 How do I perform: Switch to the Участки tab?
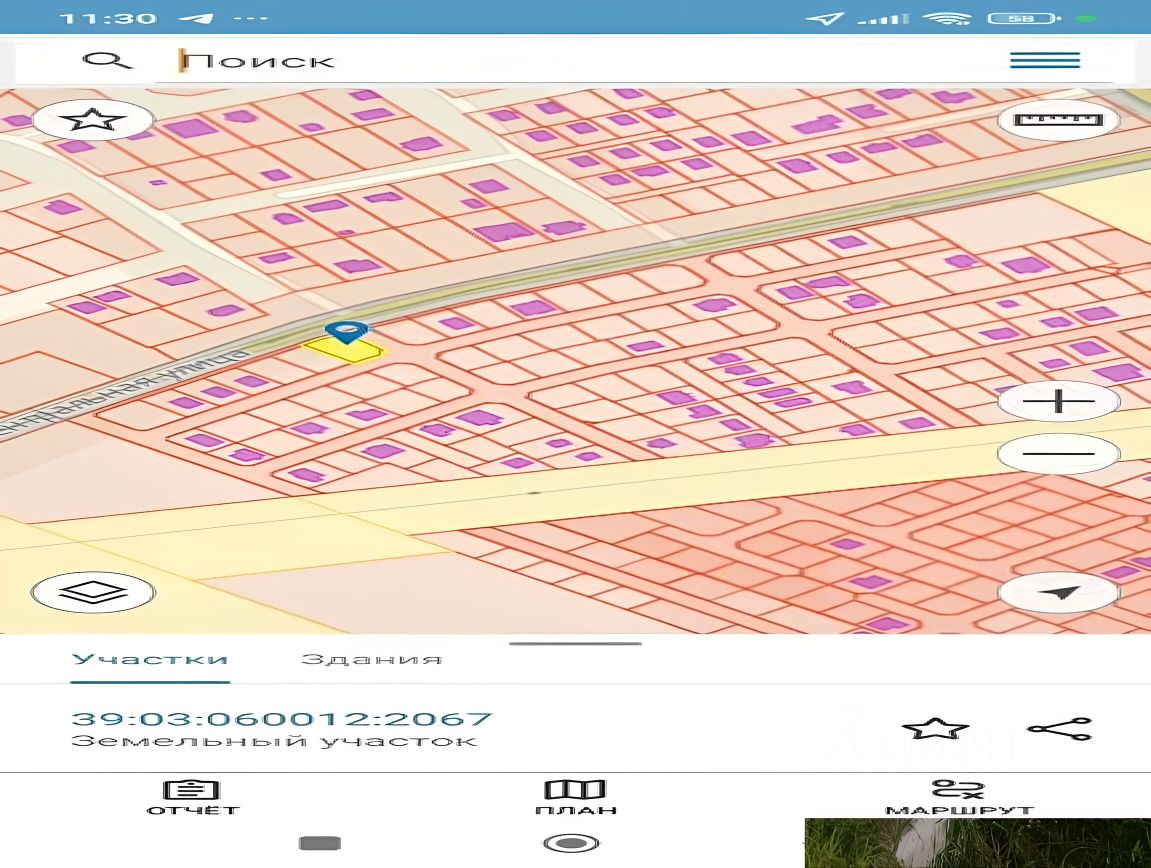[x=150, y=659]
